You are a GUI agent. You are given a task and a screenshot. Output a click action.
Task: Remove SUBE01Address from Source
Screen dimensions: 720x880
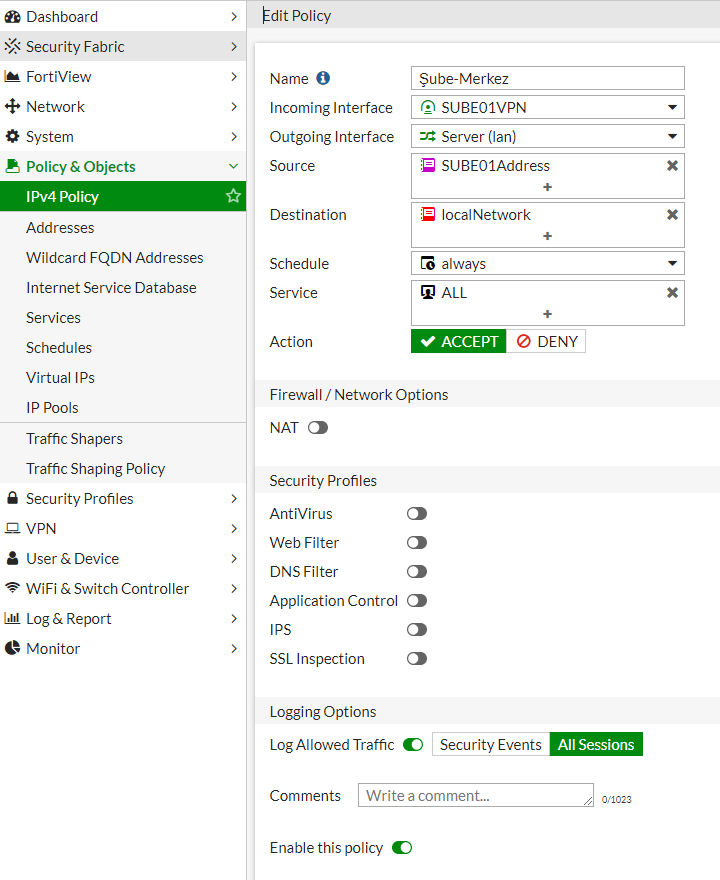point(672,166)
